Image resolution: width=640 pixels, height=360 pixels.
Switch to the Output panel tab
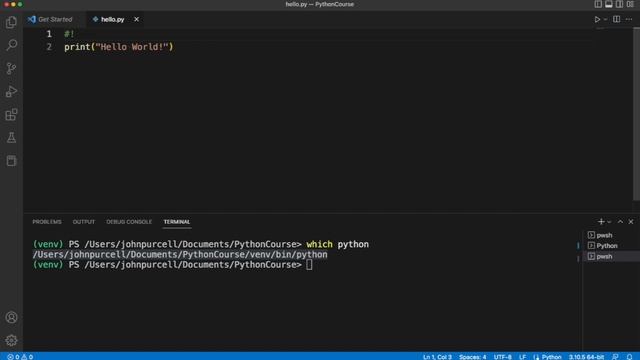coord(84,222)
